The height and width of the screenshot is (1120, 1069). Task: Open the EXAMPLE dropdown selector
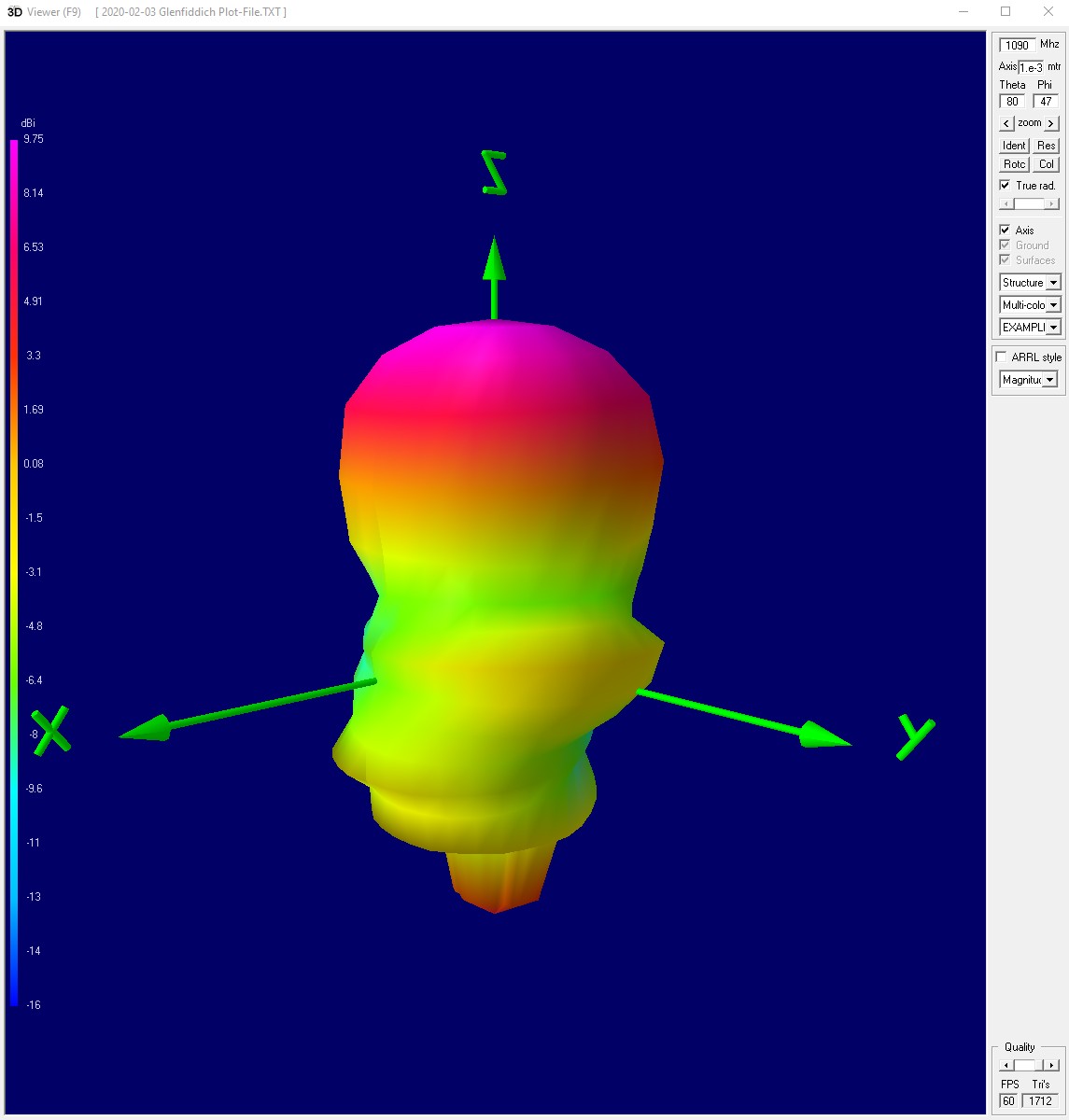[x=1053, y=328]
